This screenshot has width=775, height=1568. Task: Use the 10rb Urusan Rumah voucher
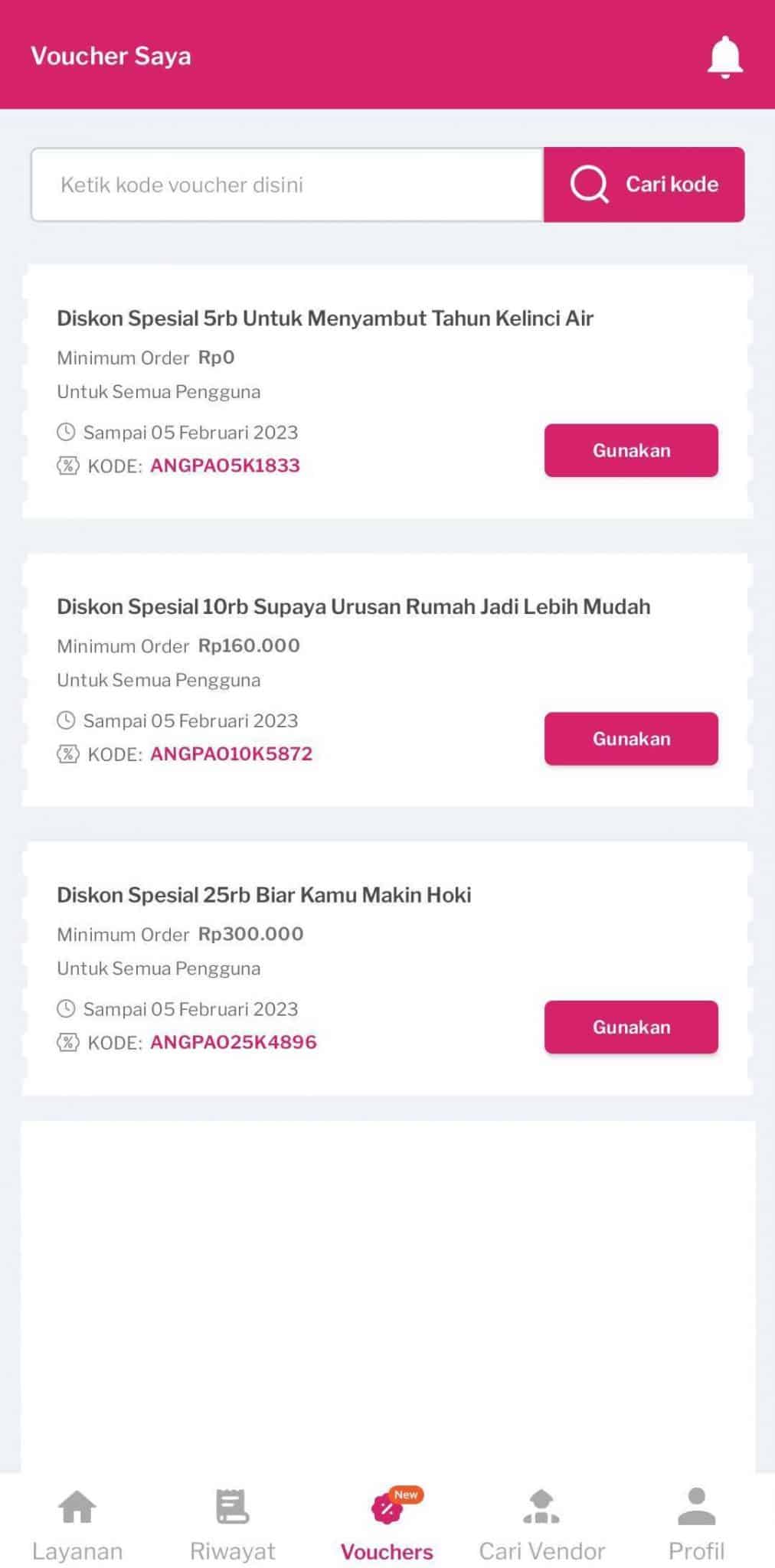631,739
